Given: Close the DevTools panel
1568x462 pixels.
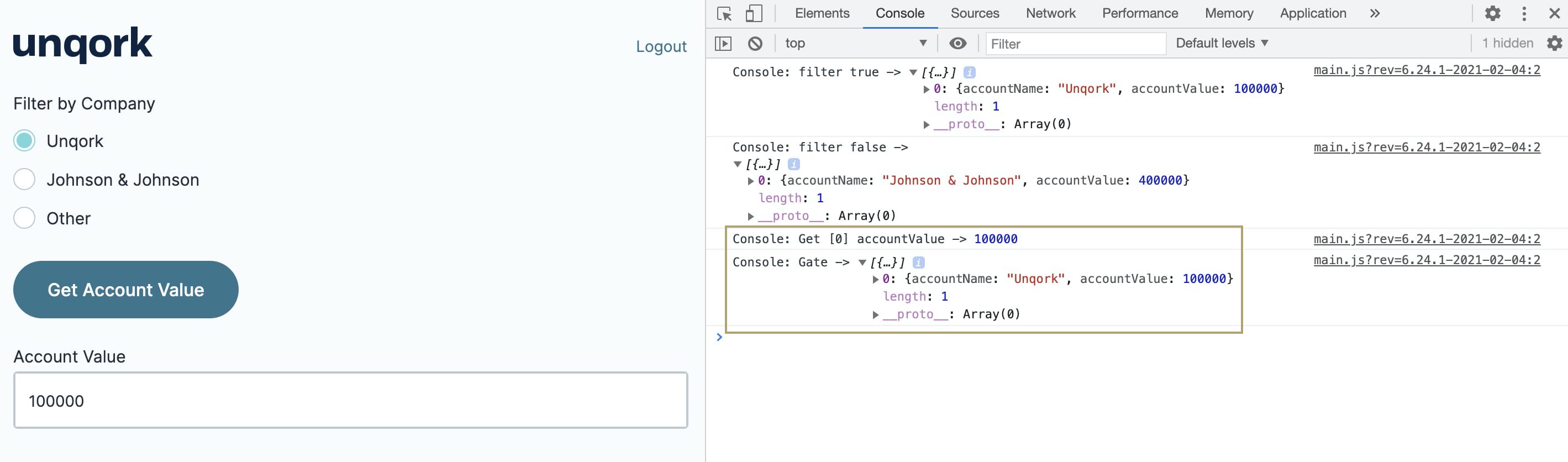Looking at the screenshot, I should [1554, 13].
